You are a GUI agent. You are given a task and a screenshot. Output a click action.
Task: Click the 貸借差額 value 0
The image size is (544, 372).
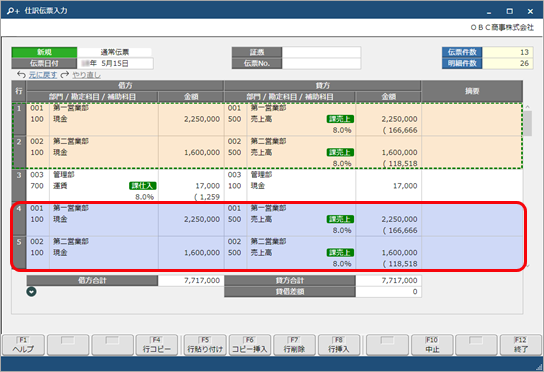coord(389,291)
